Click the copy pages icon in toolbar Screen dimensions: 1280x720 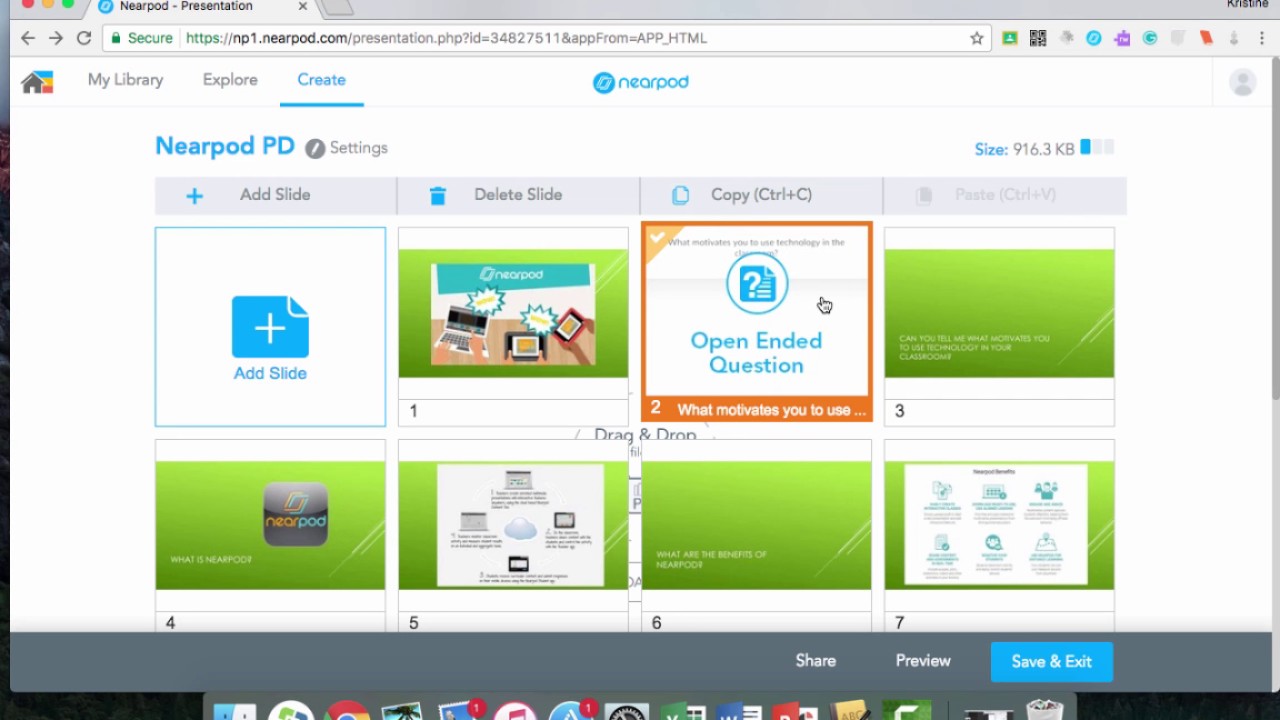click(680, 196)
